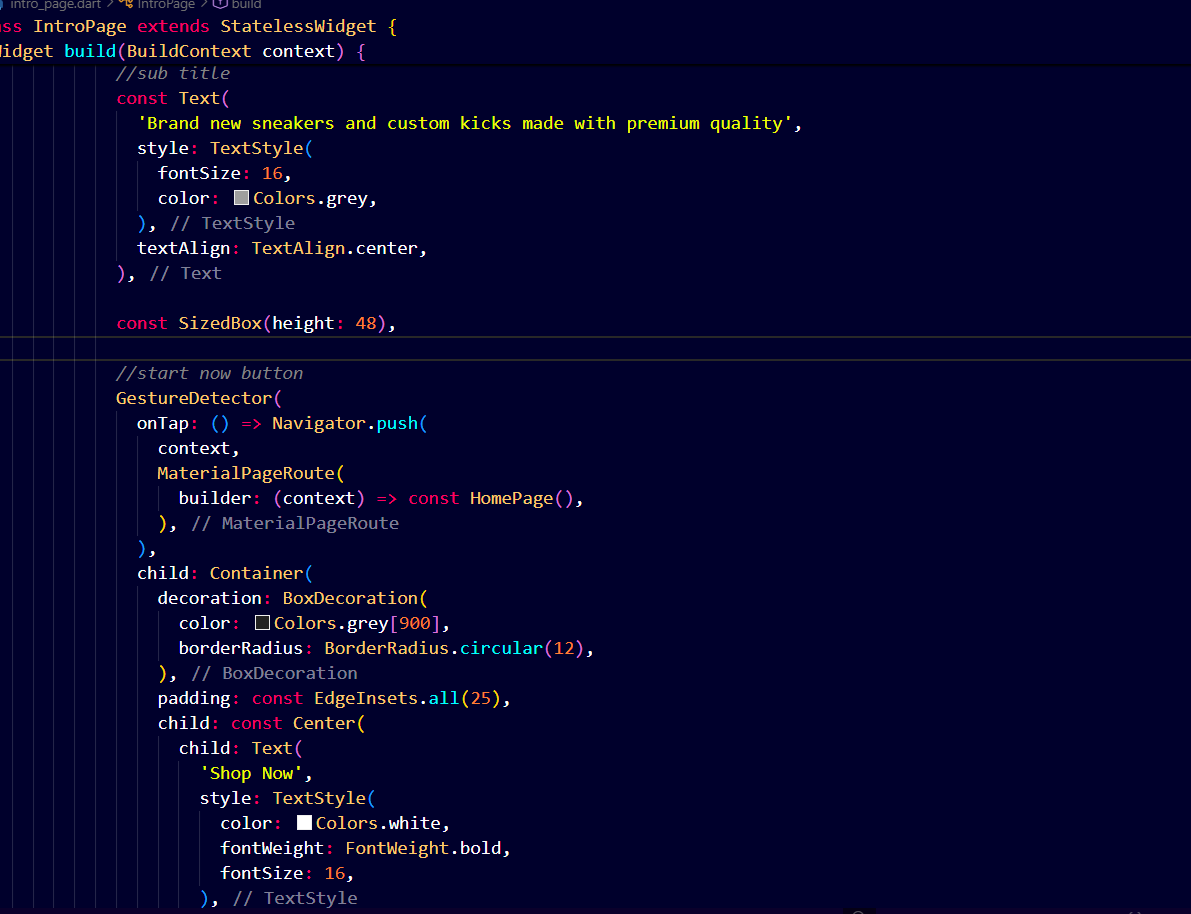Click 'circular' in BorderRadius.circular
The height and width of the screenshot is (914, 1191).
501,649
